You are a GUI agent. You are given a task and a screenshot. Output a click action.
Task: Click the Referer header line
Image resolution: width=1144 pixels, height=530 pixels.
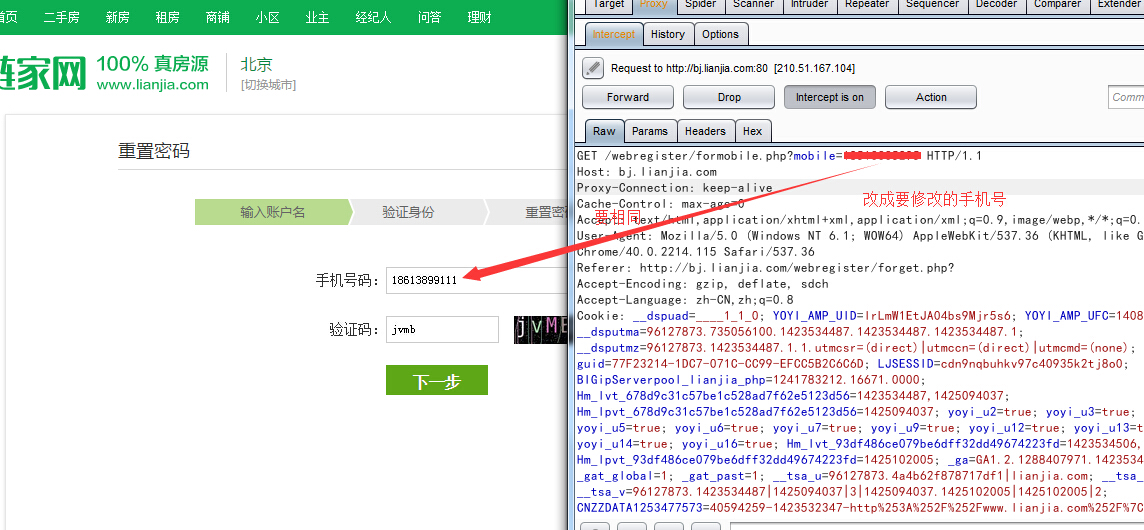click(x=765, y=268)
